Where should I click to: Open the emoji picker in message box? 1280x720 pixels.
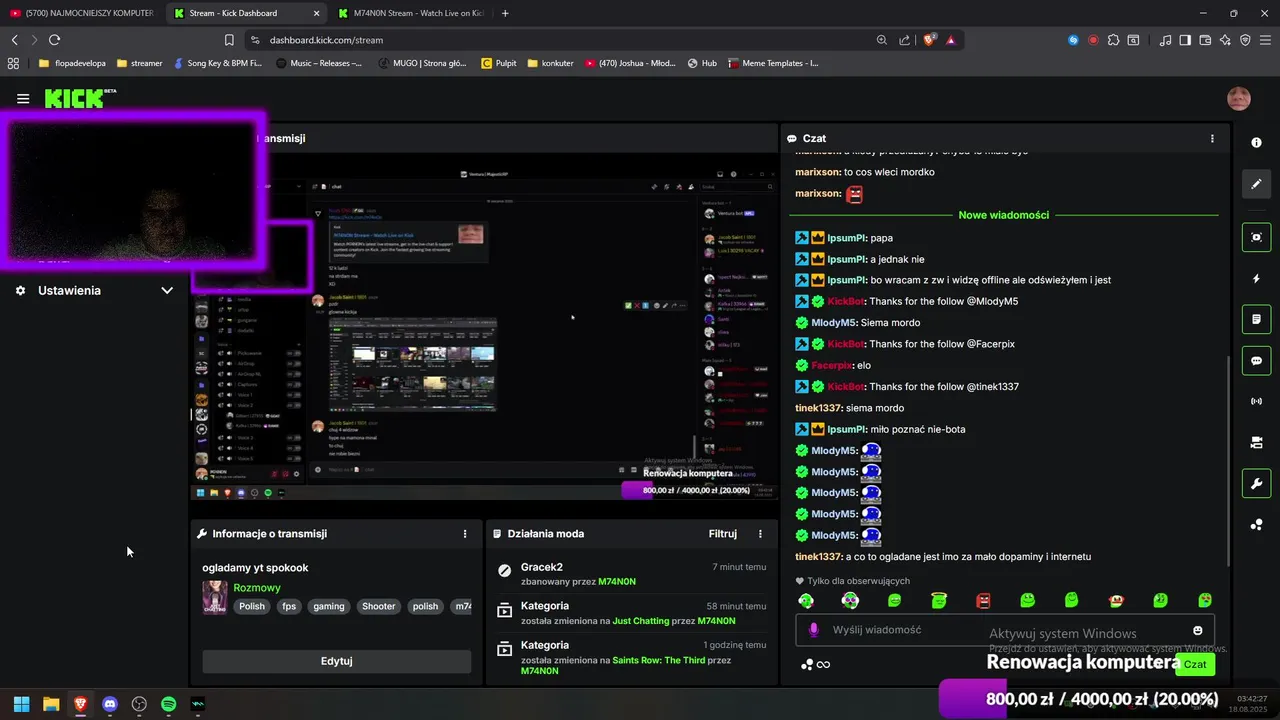pos(1197,630)
